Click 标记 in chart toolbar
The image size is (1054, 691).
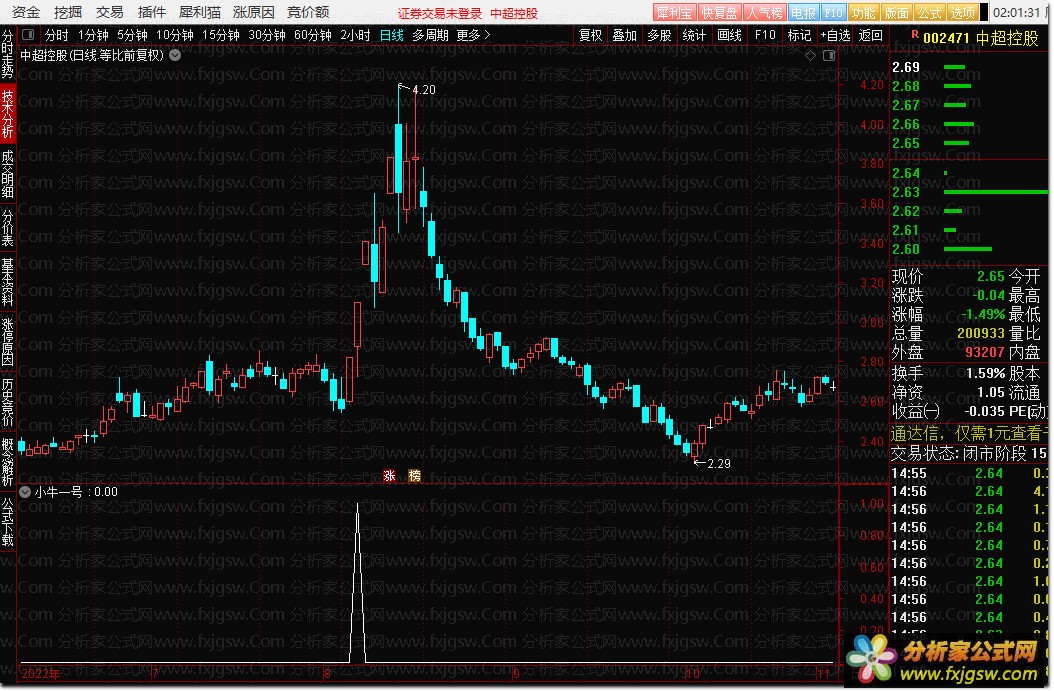[799, 35]
